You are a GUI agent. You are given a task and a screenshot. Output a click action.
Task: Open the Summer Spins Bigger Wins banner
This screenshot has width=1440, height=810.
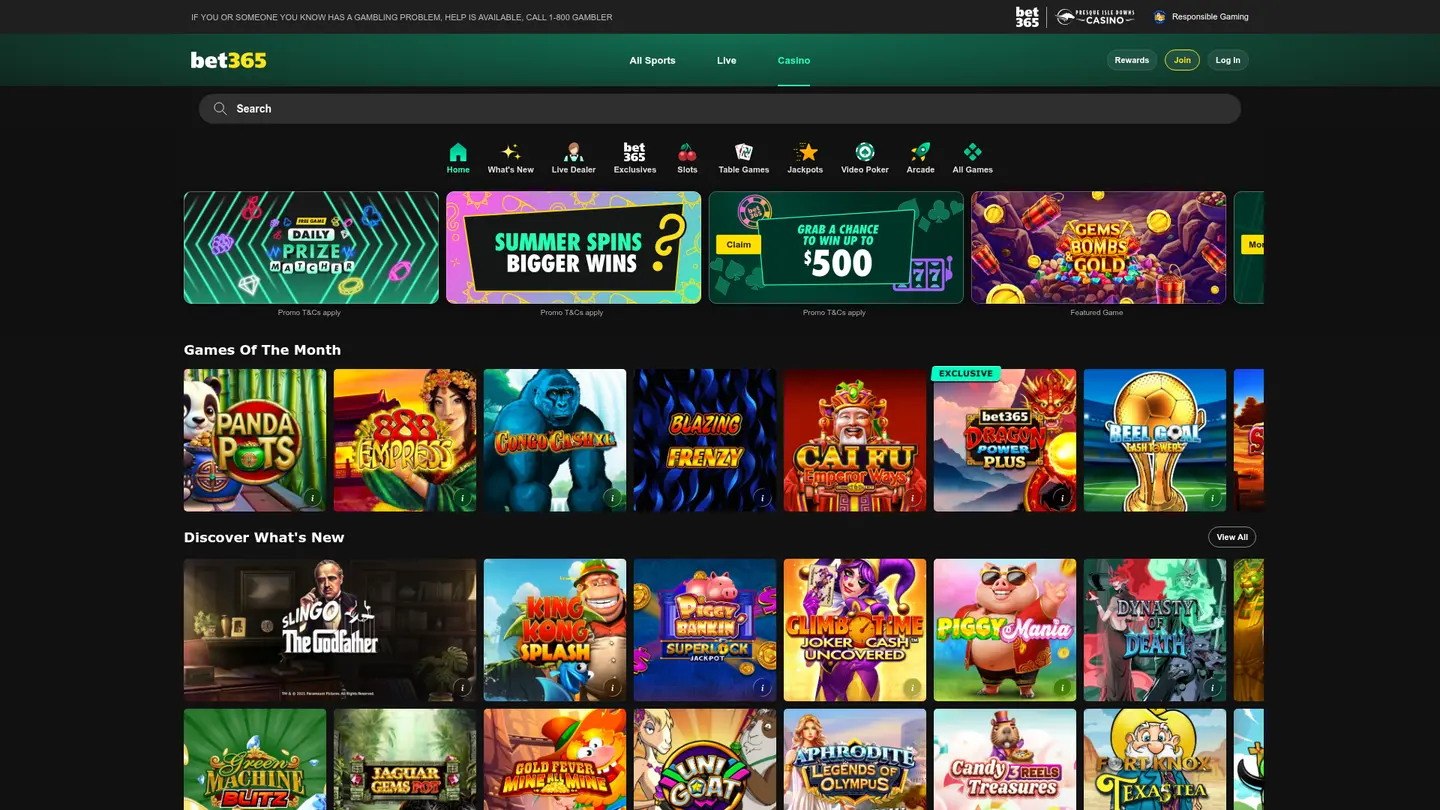tap(573, 247)
